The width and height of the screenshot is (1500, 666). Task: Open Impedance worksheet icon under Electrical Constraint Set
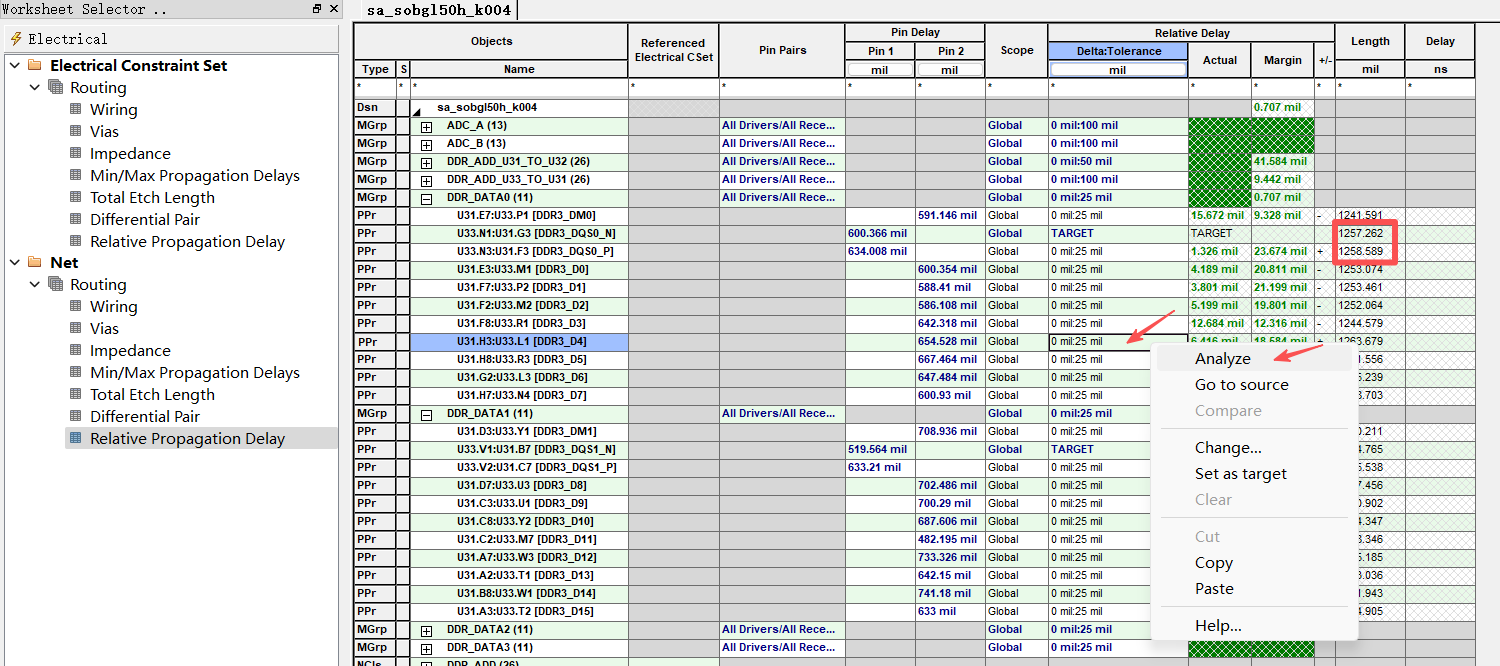point(76,154)
